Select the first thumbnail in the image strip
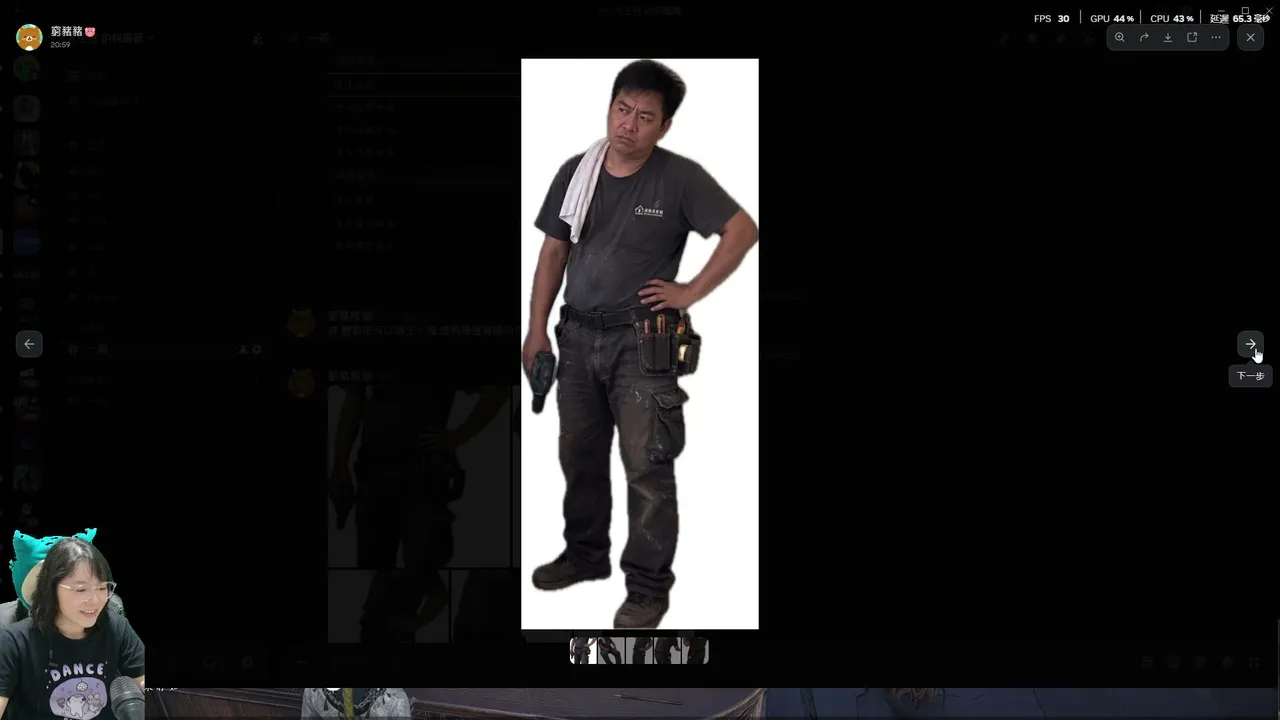Image resolution: width=1280 pixels, height=720 pixels. [x=583, y=651]
